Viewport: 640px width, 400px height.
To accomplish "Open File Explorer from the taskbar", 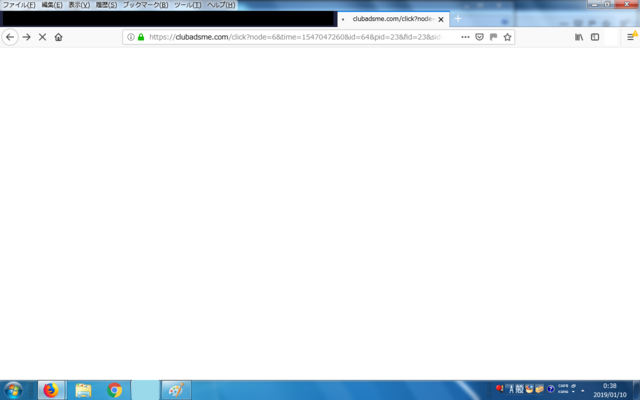I will [x=83, y=390].
